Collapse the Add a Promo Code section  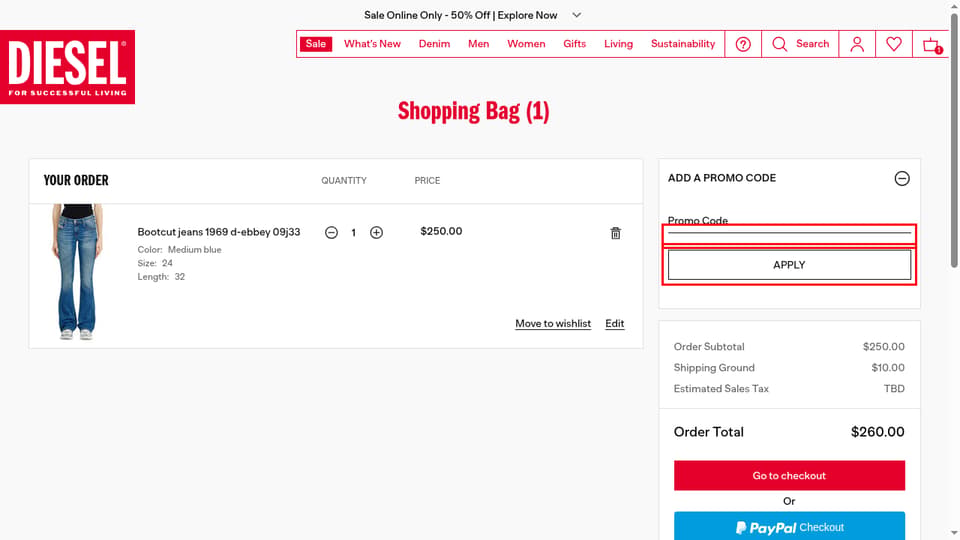click(x=901, y=179)
